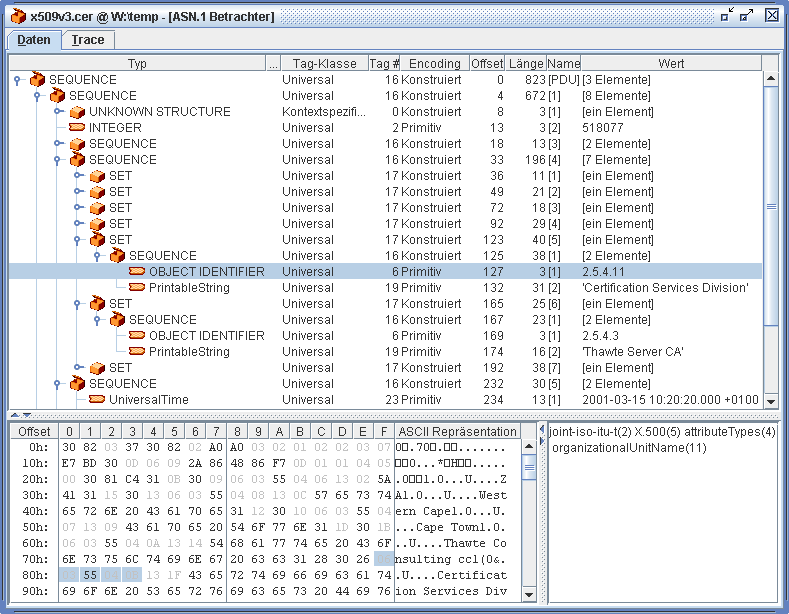Screen dimensions: 789x614
Task: Select the UniversalTime row
Action: (385, 400)
